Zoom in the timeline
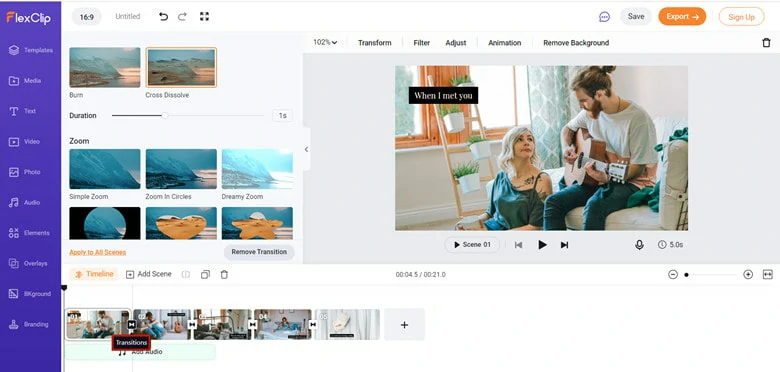The height and width of the screenshot is (372, 780). [x=748, y=275]
